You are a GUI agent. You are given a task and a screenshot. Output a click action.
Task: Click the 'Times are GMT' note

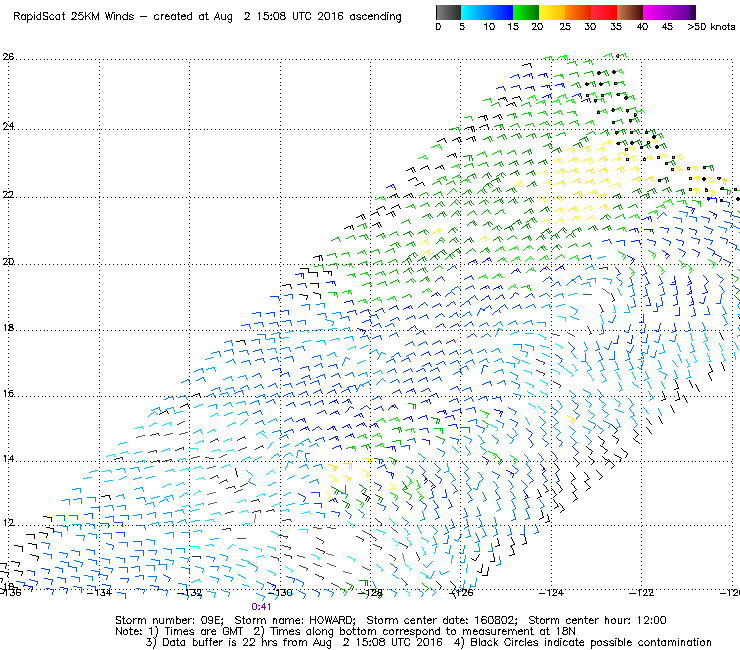[203, 632]
